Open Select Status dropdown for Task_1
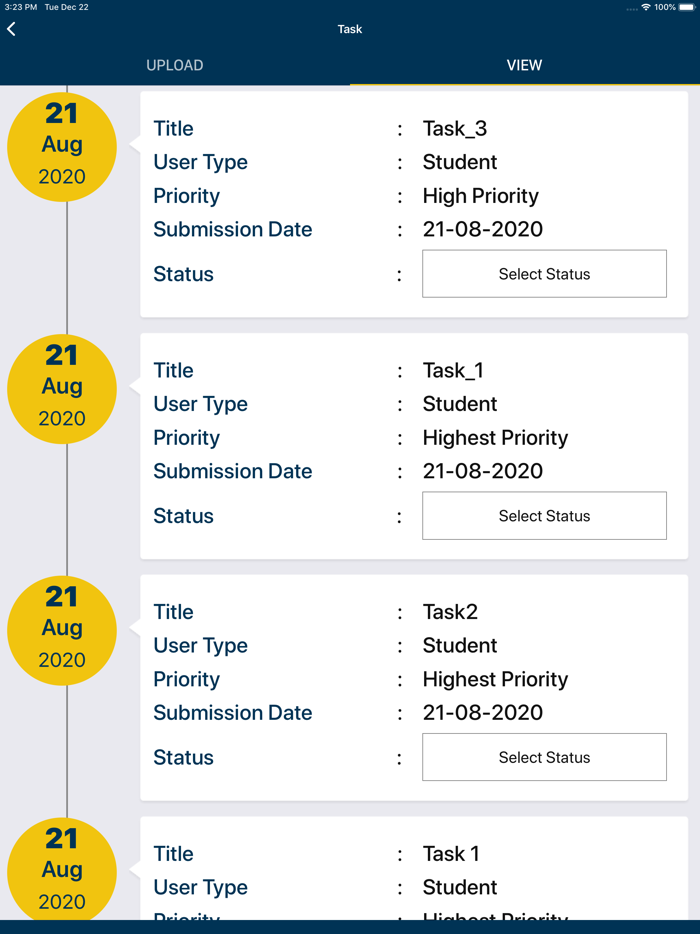Viewport: 700px width, 934px height. click(x=544, y=516)
